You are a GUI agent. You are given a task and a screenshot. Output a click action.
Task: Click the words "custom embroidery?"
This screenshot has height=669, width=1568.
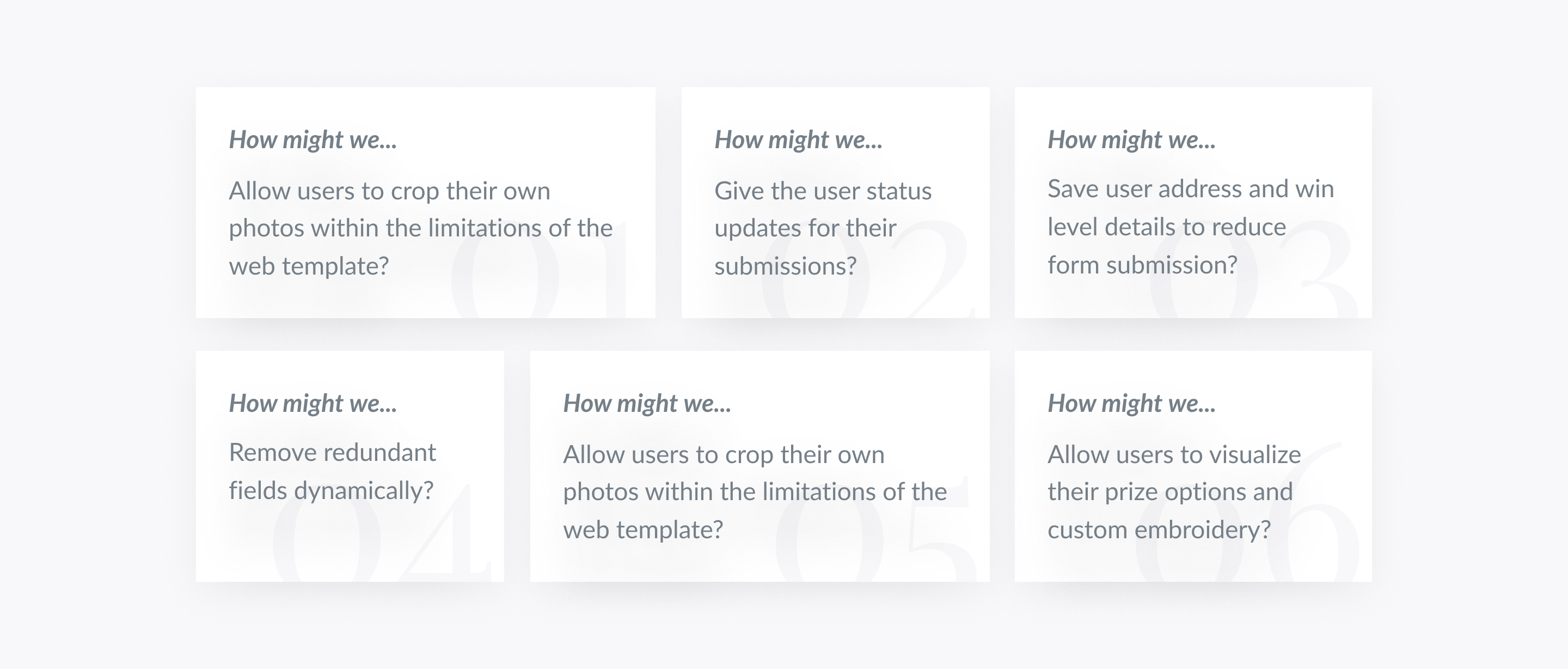[1159, 530]
